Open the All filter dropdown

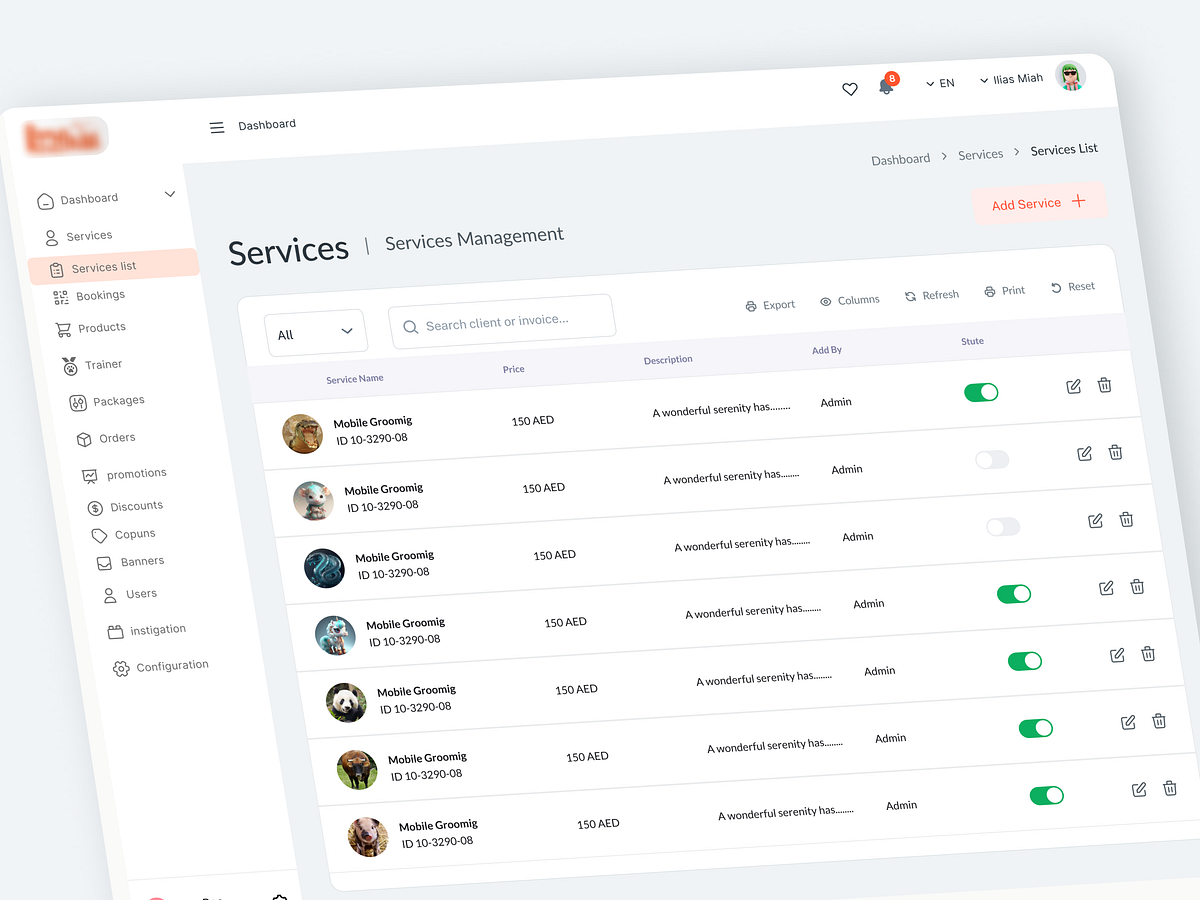click(316, 332)
